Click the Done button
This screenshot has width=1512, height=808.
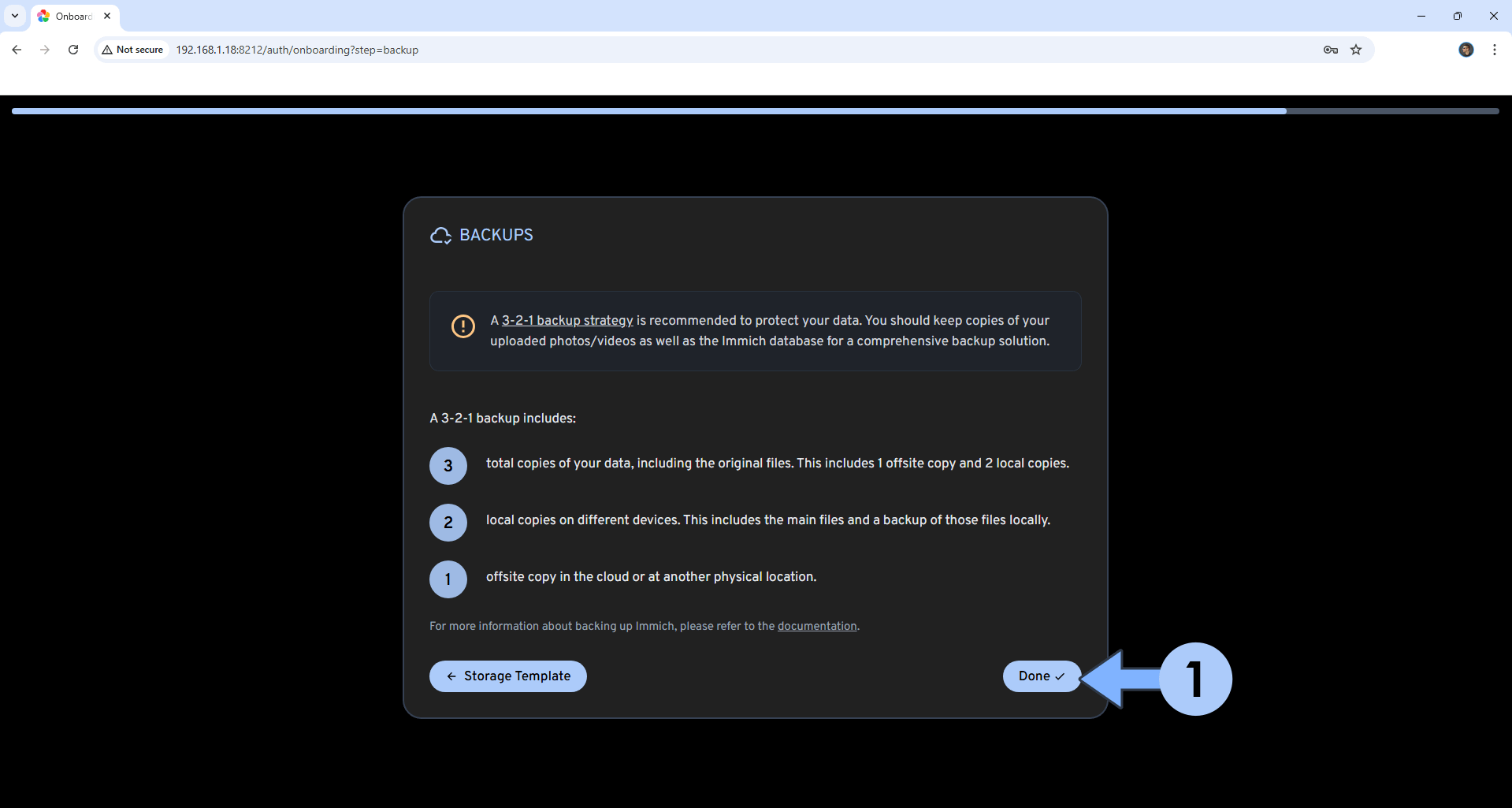(1041, 676)
